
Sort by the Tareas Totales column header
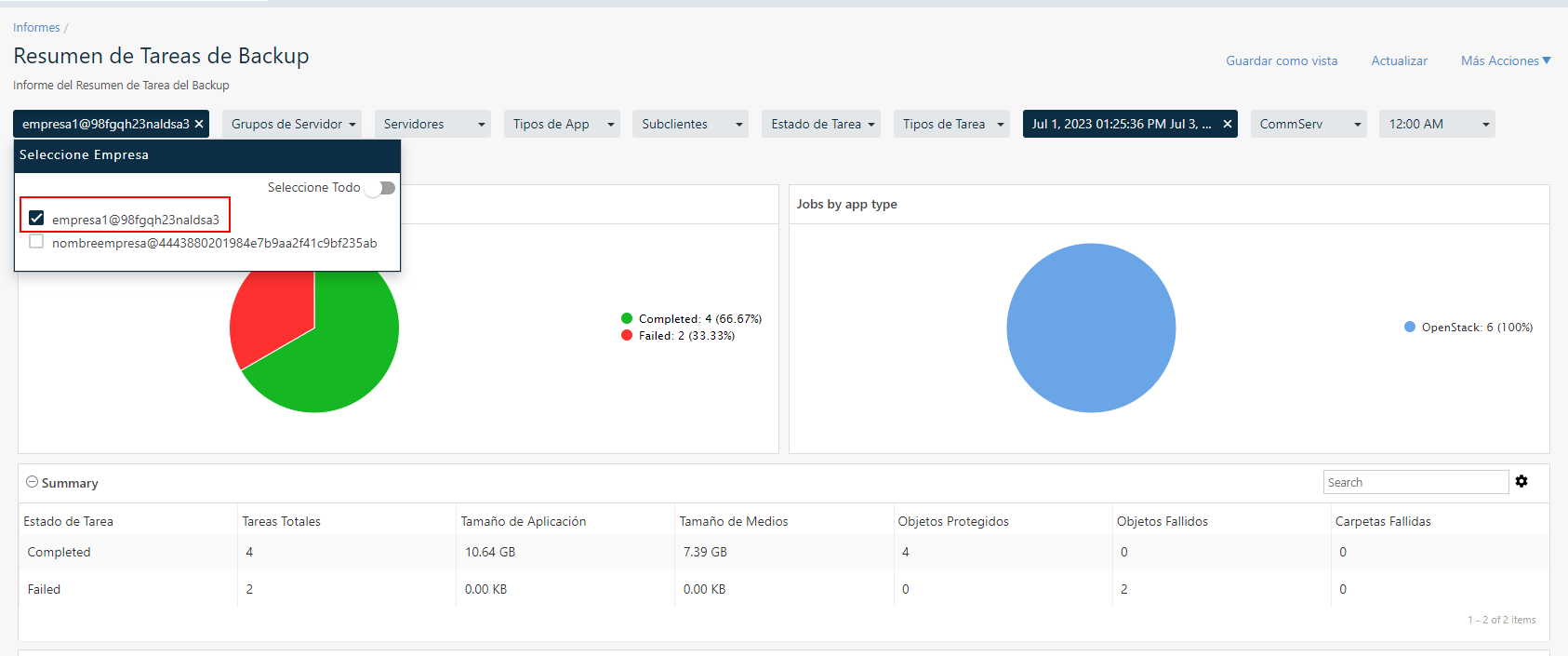281,521
